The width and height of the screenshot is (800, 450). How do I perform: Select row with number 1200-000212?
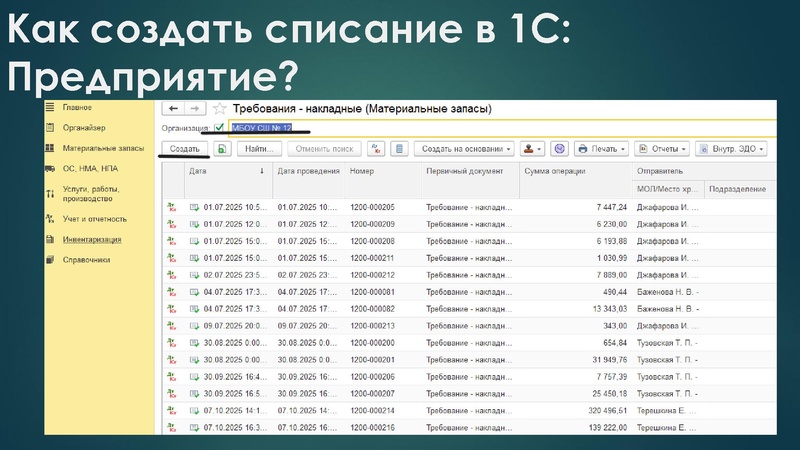[x=469, y=275]
